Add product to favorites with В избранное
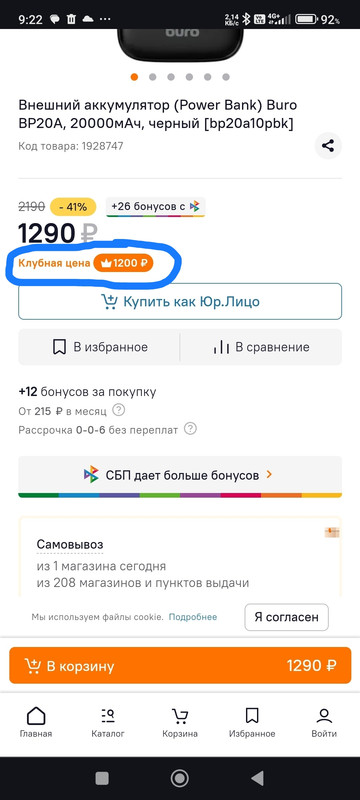The height and width of the screenshot is (800, 360). pos(99,347)
